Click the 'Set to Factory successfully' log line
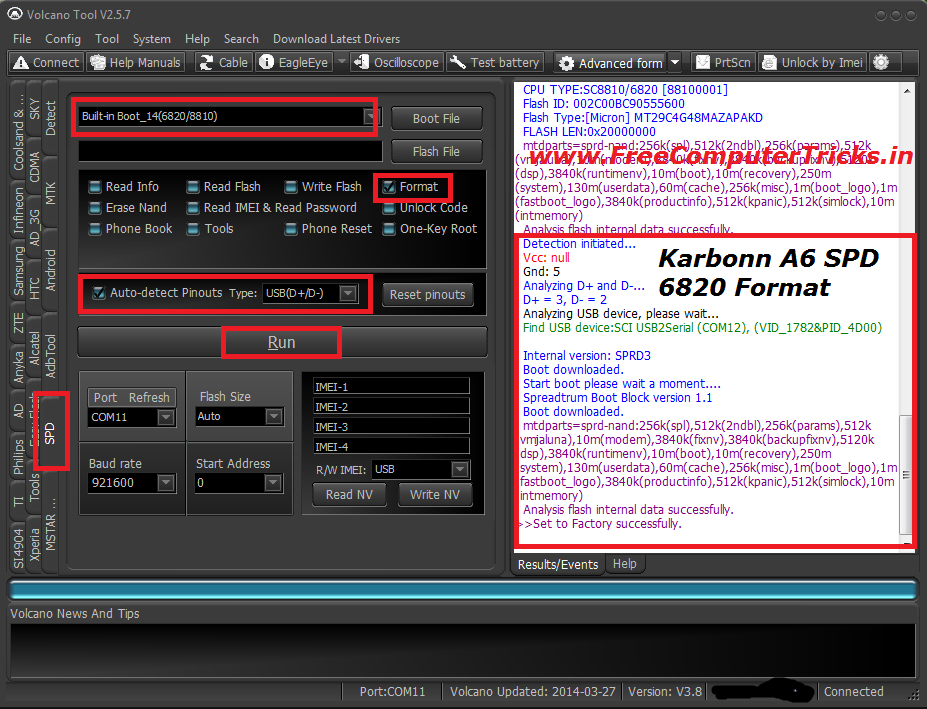927x709 pixels. (x=602, y=524)
